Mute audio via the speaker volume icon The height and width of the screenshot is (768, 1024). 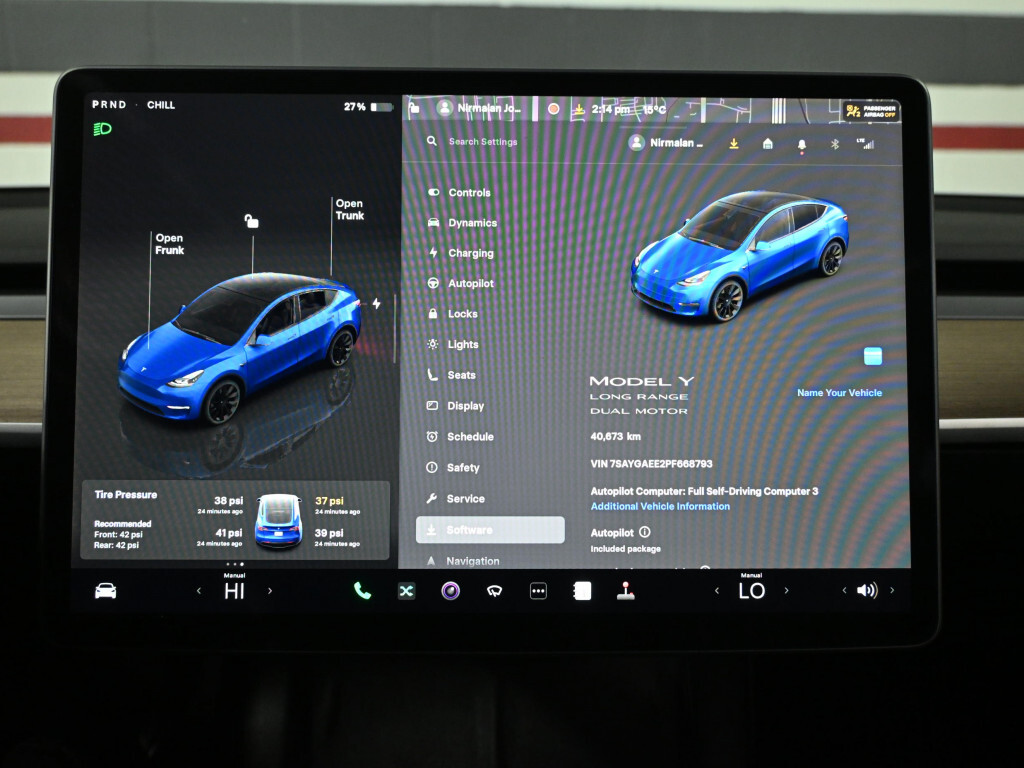pos(866,591)
